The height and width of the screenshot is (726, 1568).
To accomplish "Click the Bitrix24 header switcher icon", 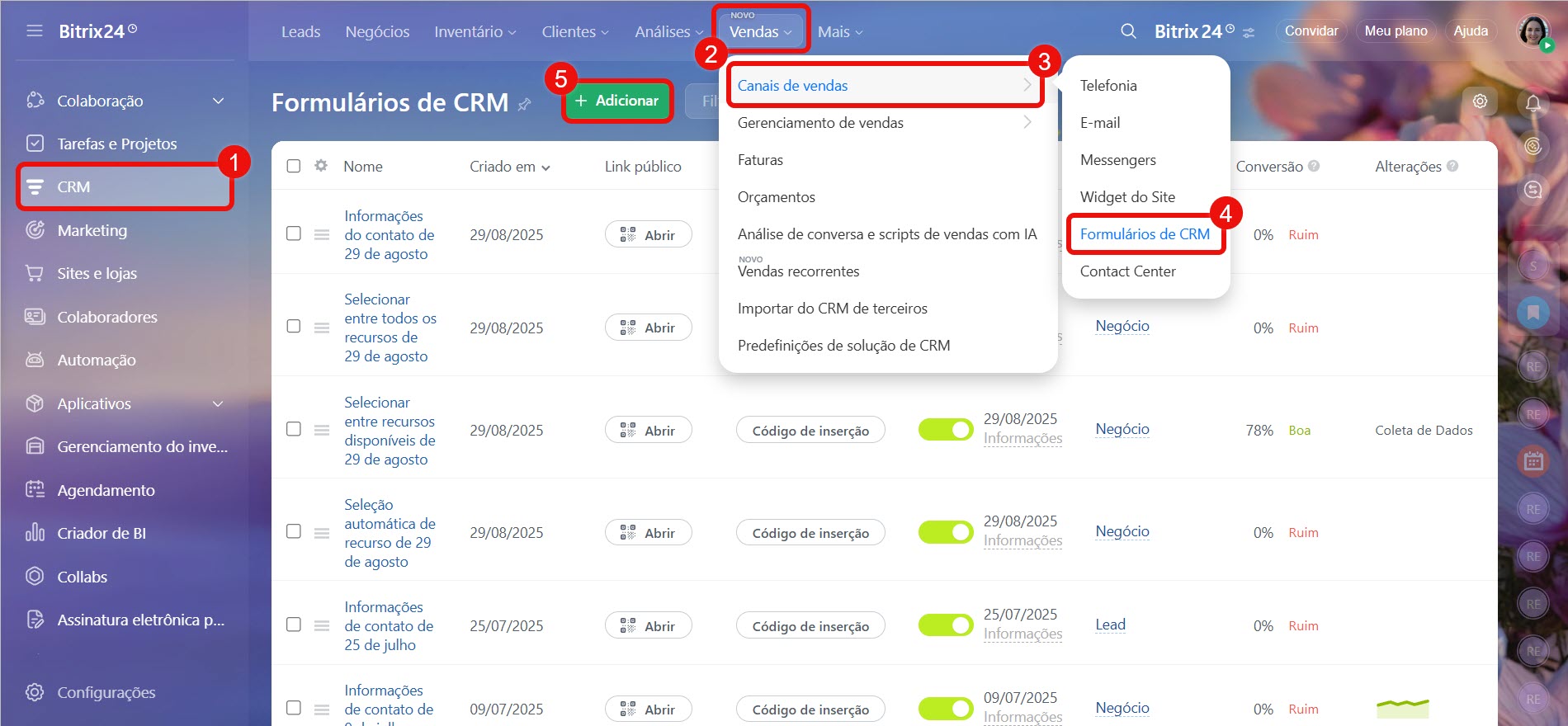I will coord(1249,33).
